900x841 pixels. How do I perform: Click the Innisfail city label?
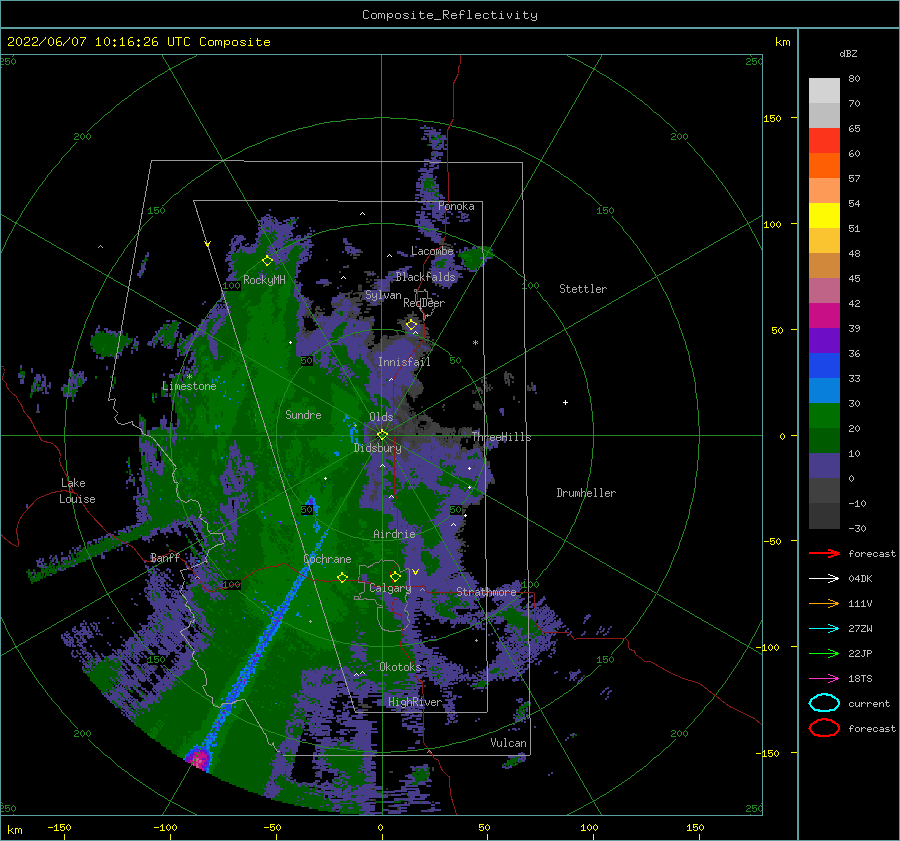(404, 362)
